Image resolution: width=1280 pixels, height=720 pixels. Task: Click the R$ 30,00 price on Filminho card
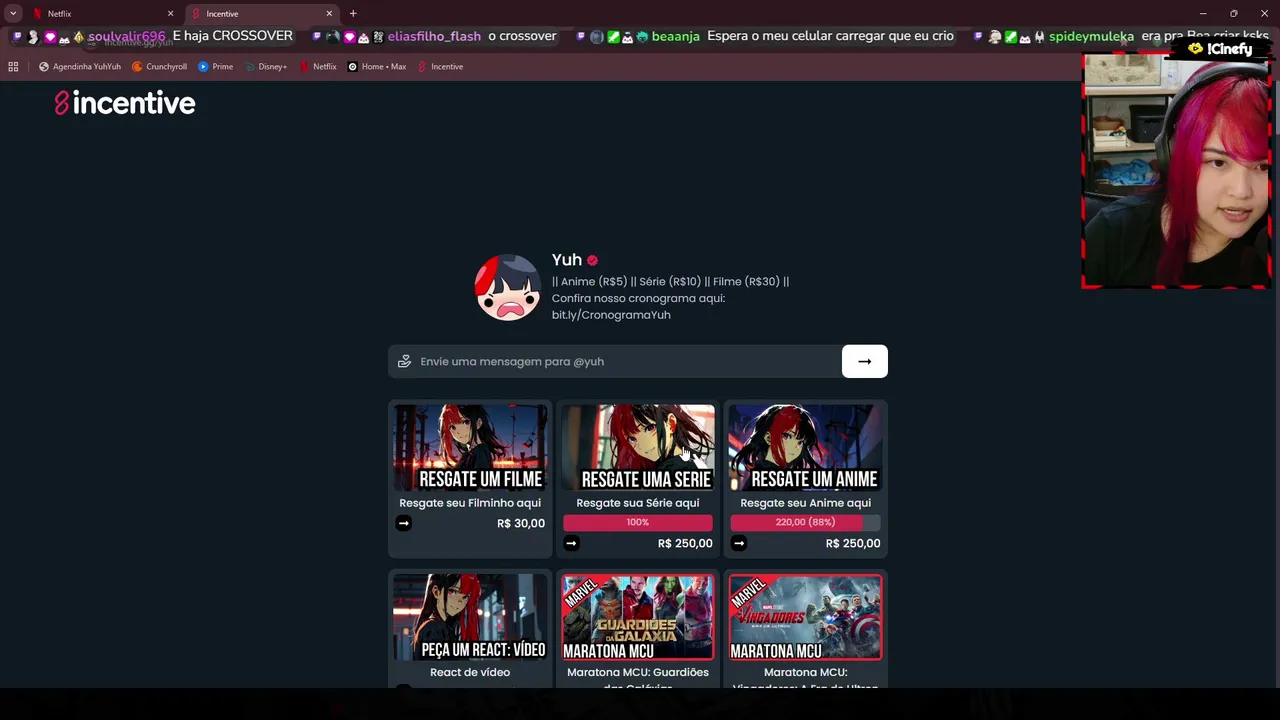click(x=521, y=523)
